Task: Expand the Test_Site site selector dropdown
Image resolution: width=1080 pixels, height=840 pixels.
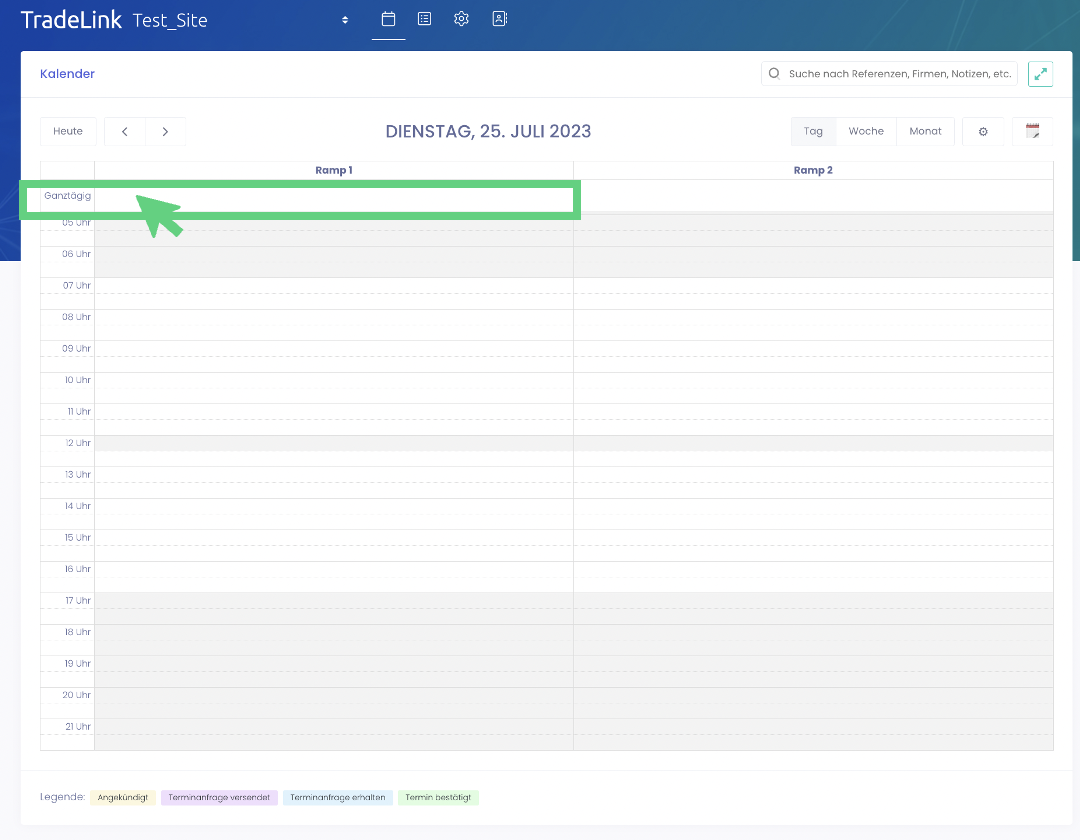Action: [x=345, y=20]
